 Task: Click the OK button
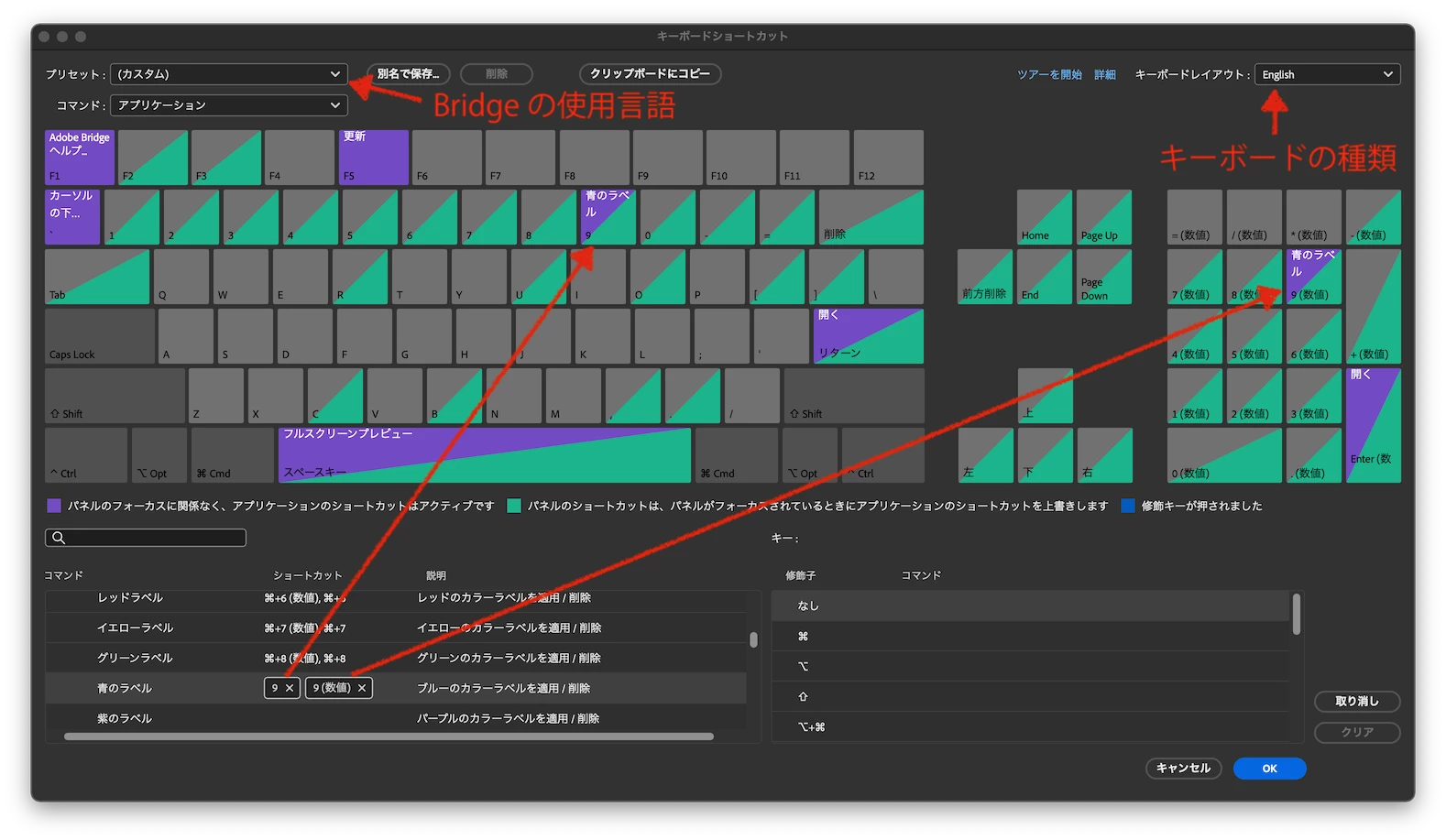pyautogui.click(x=1269, y=769)
